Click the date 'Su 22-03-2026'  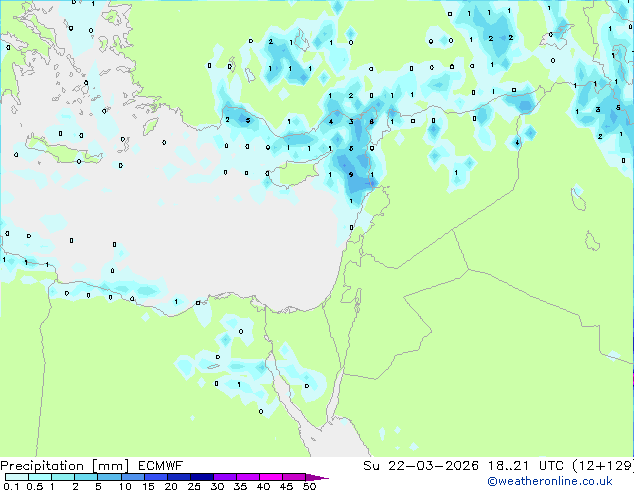pos(421,466)
